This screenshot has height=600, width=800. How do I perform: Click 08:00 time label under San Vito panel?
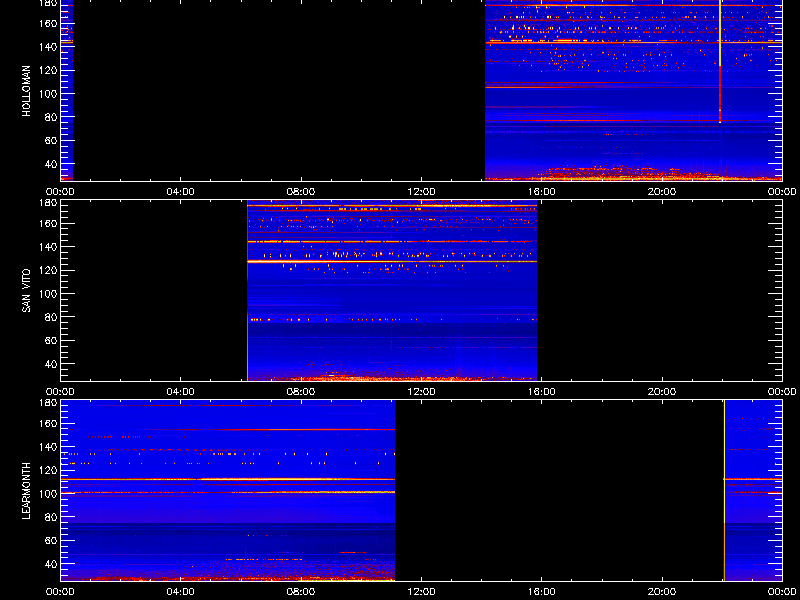point(301,392)
